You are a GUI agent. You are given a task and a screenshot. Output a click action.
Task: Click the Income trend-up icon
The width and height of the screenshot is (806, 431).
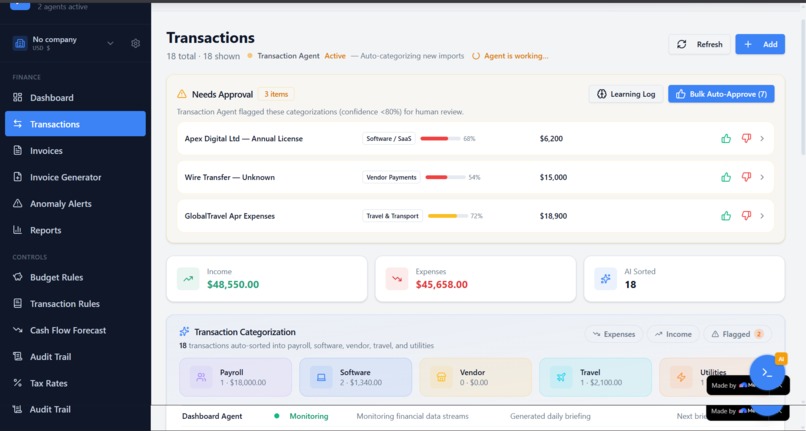[188, 279]
